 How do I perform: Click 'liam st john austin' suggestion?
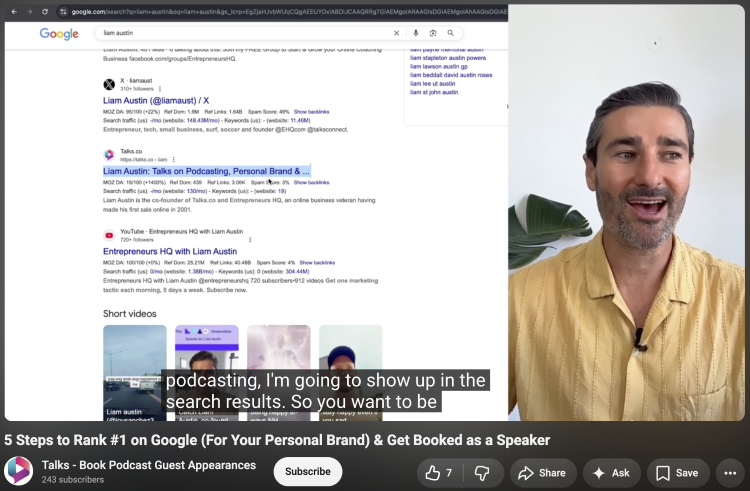coord(434,92)
